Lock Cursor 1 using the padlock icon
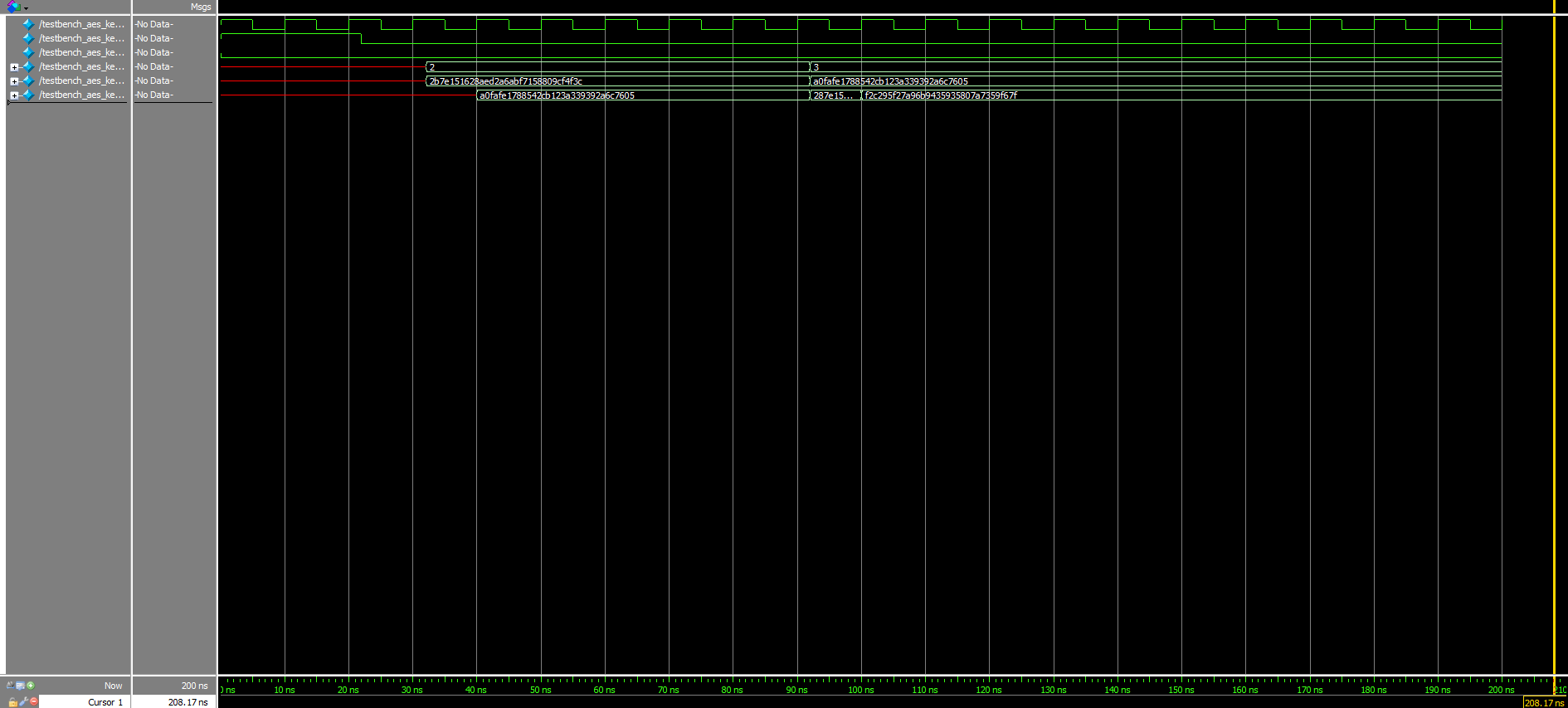The image size is (1568, 708). click(12, 702)
